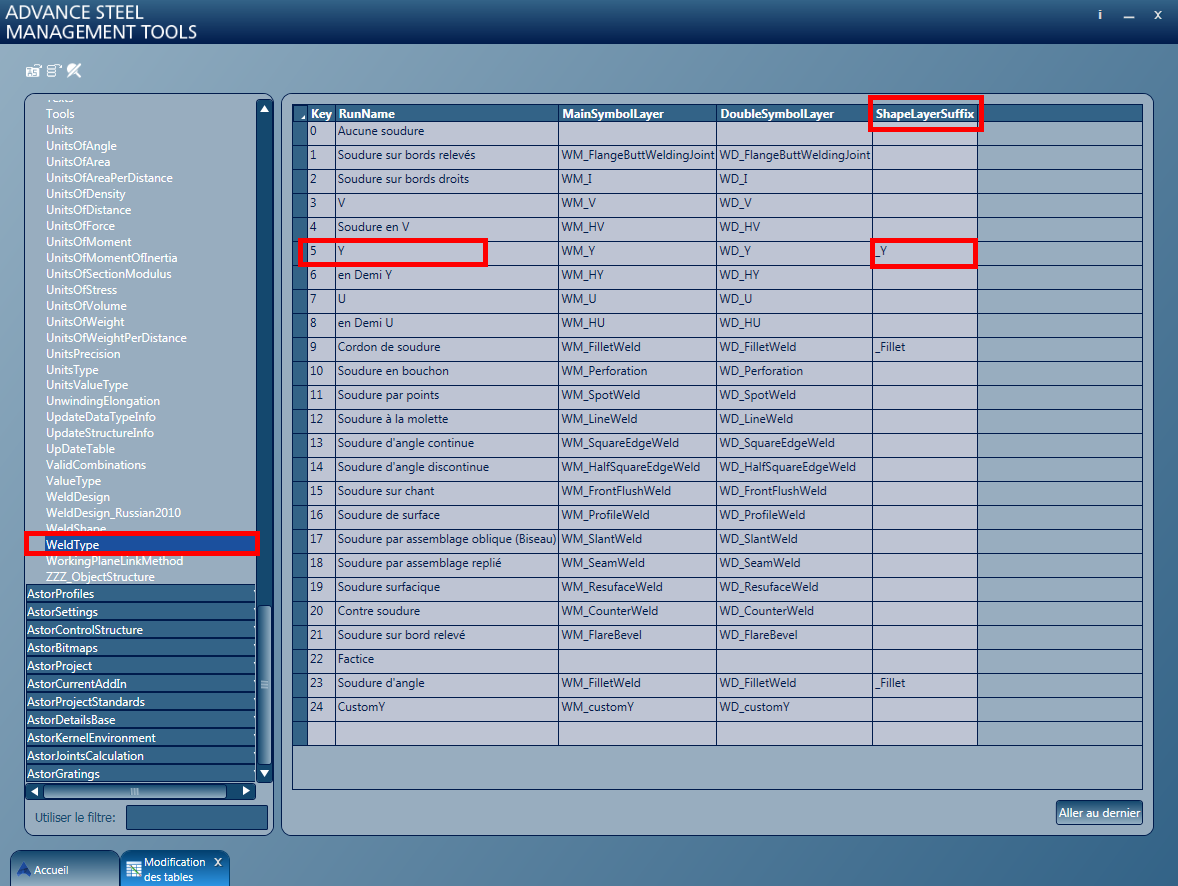The image size is (1178, 886).
Task: Expand the AstorProfiles section
Action: pos(140,594)
